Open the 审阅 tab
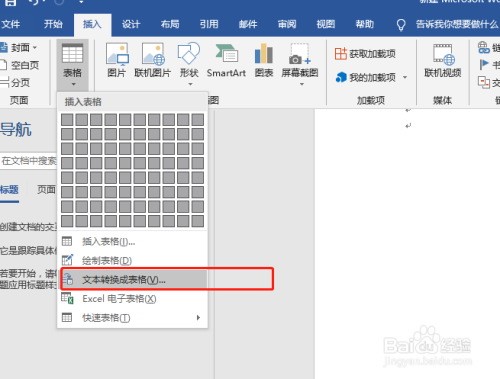The width and height of the screenshot is (500, 379). click(287, 24)
